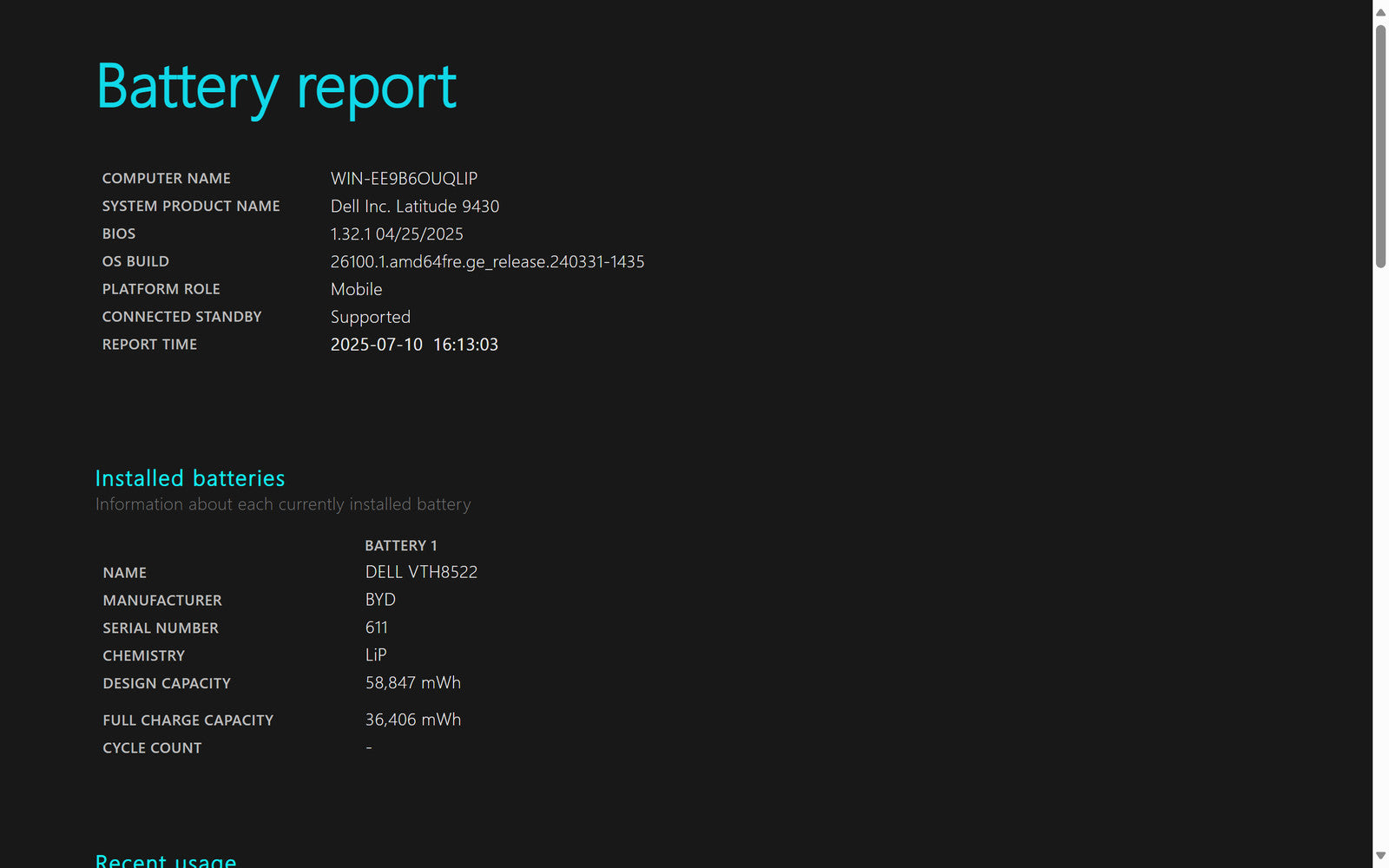Image resolution: width=1389 pixels, height=868 pixels.
Task: Click the CHEMISTRY label
Action: 144,656
